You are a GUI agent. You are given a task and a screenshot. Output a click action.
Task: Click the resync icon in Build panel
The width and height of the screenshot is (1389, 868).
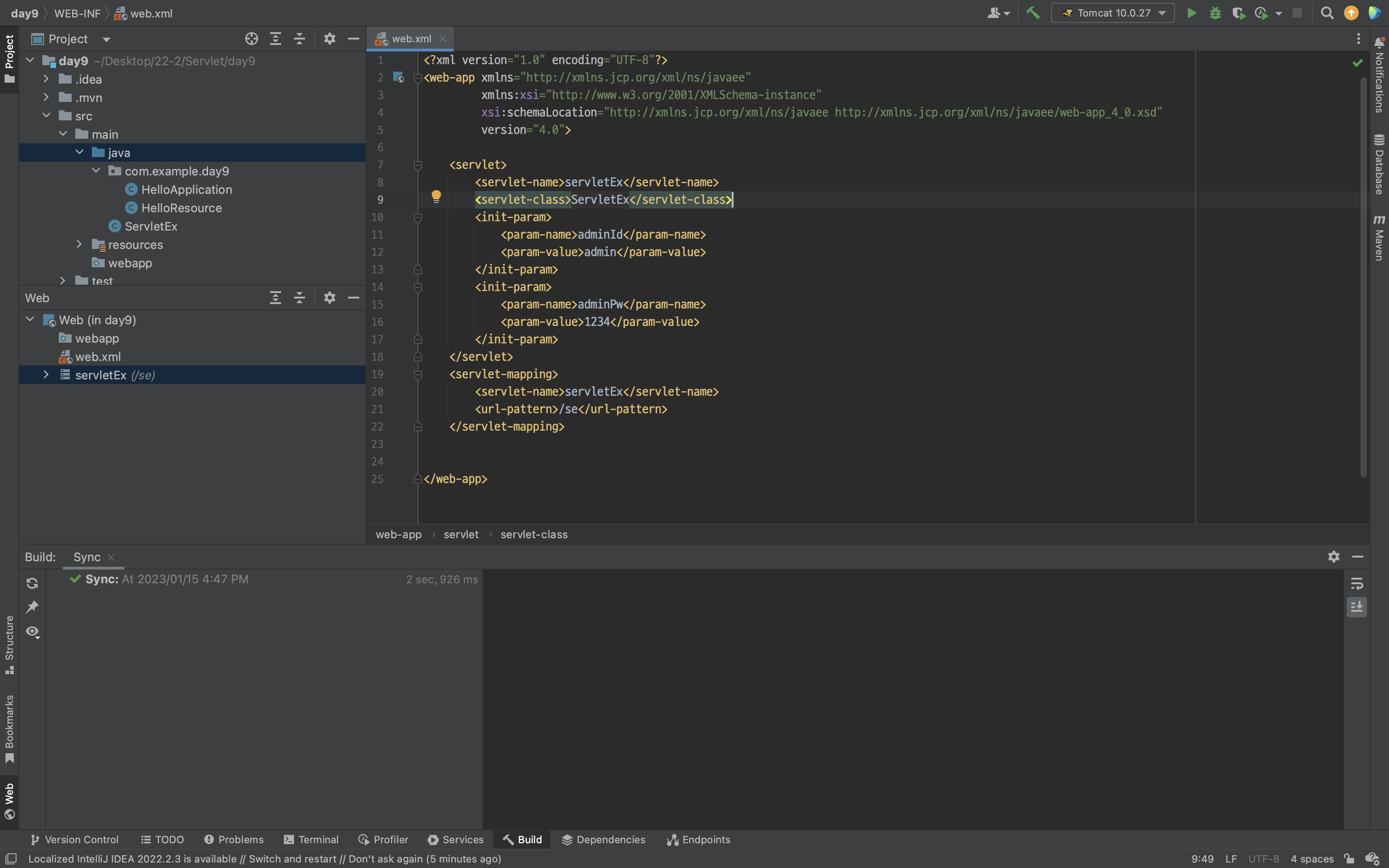pyautogui.click(x=32, y=583)
